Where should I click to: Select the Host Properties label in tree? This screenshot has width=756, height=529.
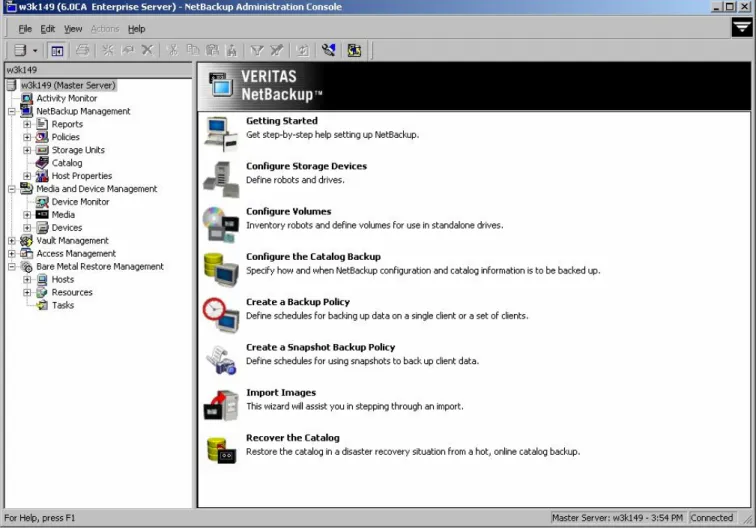(82, 176)
